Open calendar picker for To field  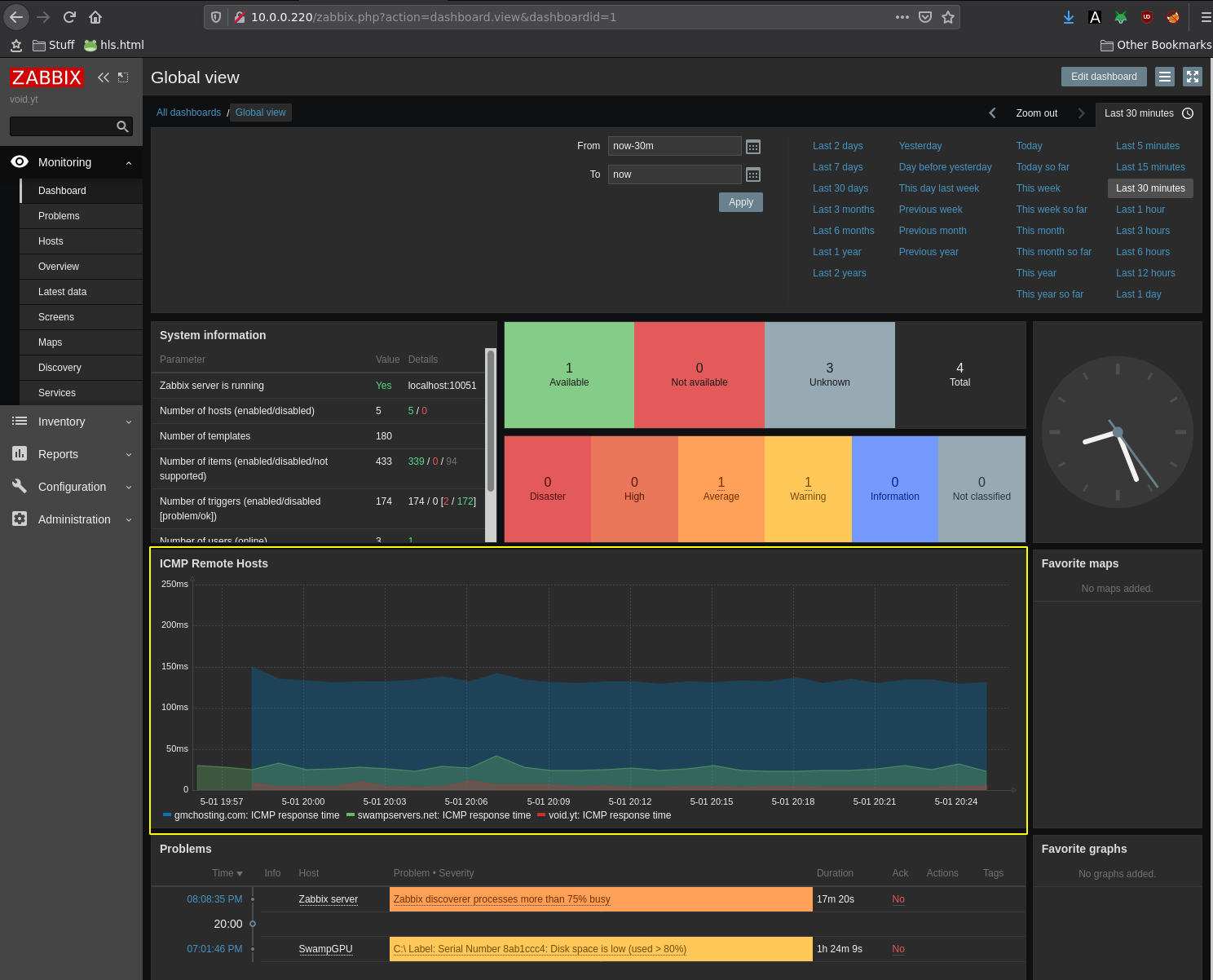(753, 174)
